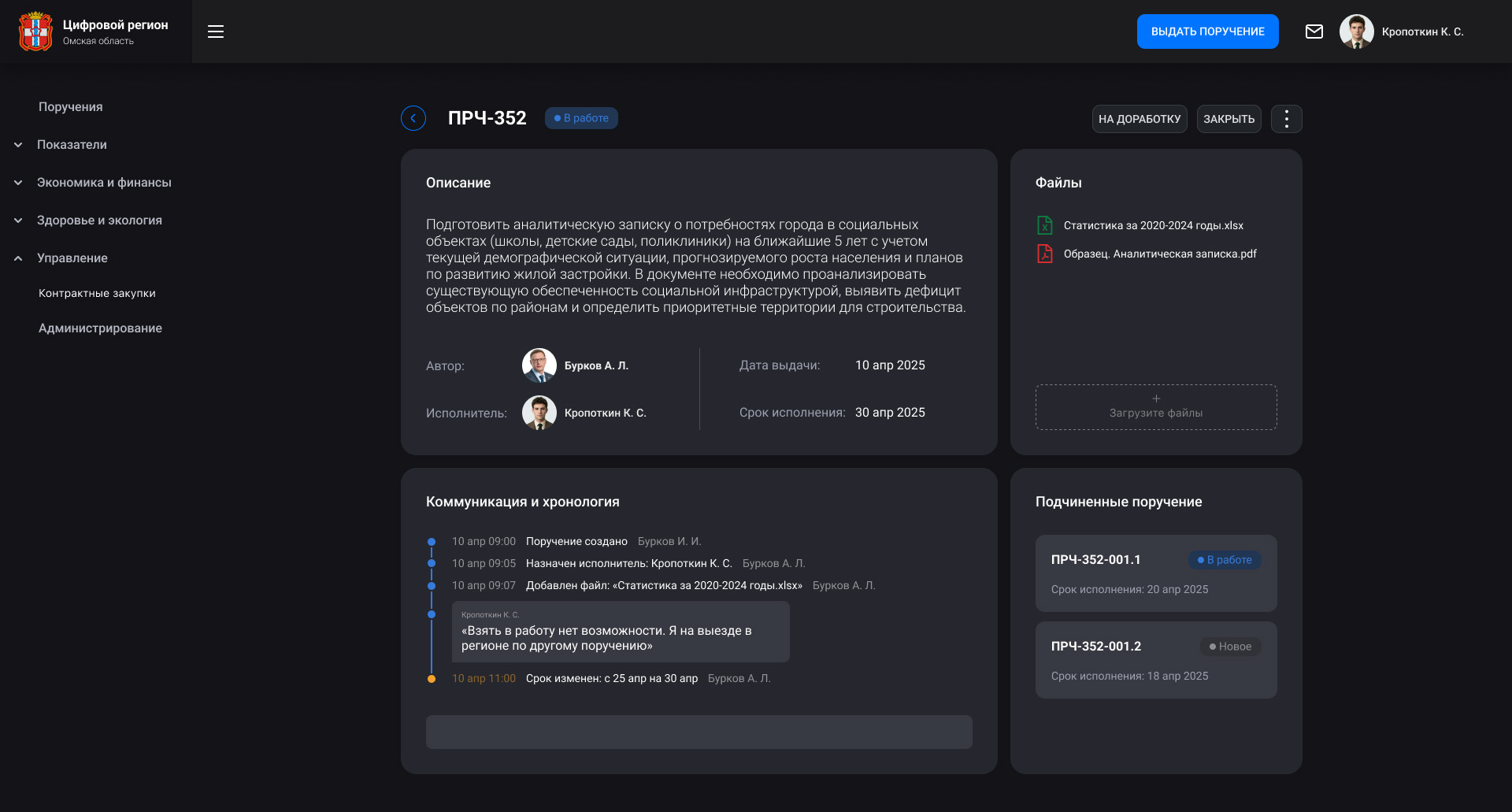The width and height of the screenshot is (1512, 812).
Task: Click the comment input field under chronology
Action: click(x=699, y=732)
